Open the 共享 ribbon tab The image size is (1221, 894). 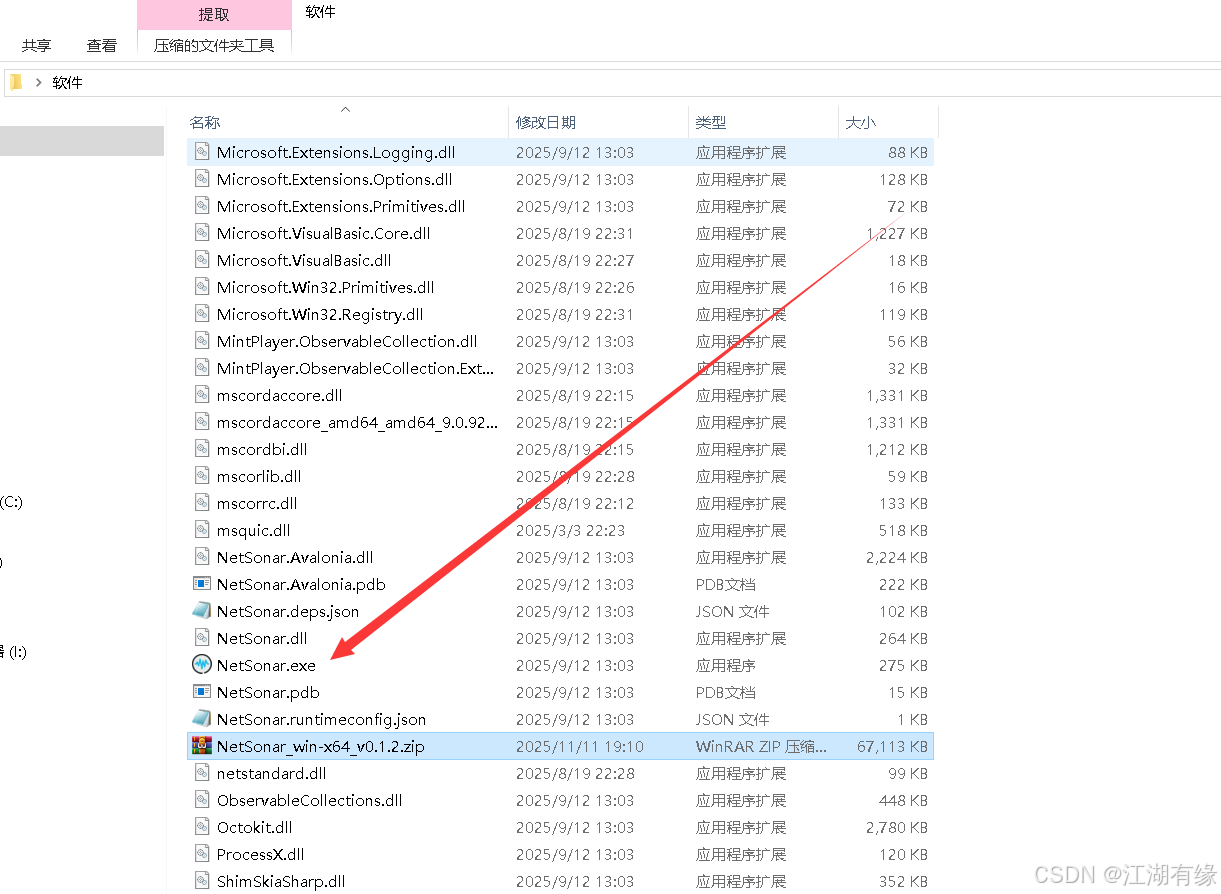point(37,45)
